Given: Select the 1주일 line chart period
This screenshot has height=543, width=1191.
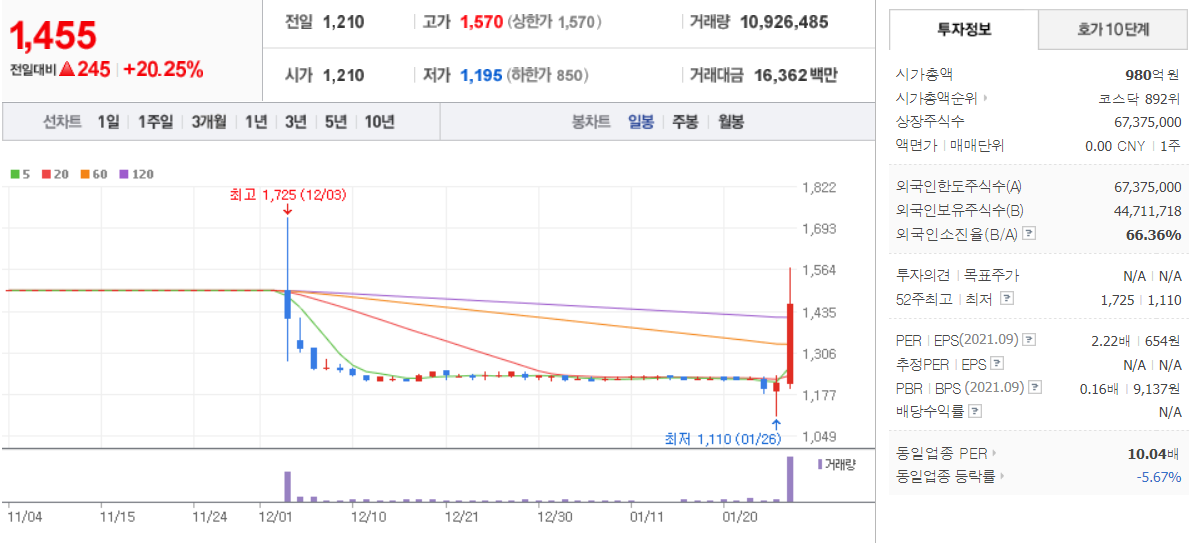Looking at the screenshot, I should pyautogui.click(x=156, y=122).
